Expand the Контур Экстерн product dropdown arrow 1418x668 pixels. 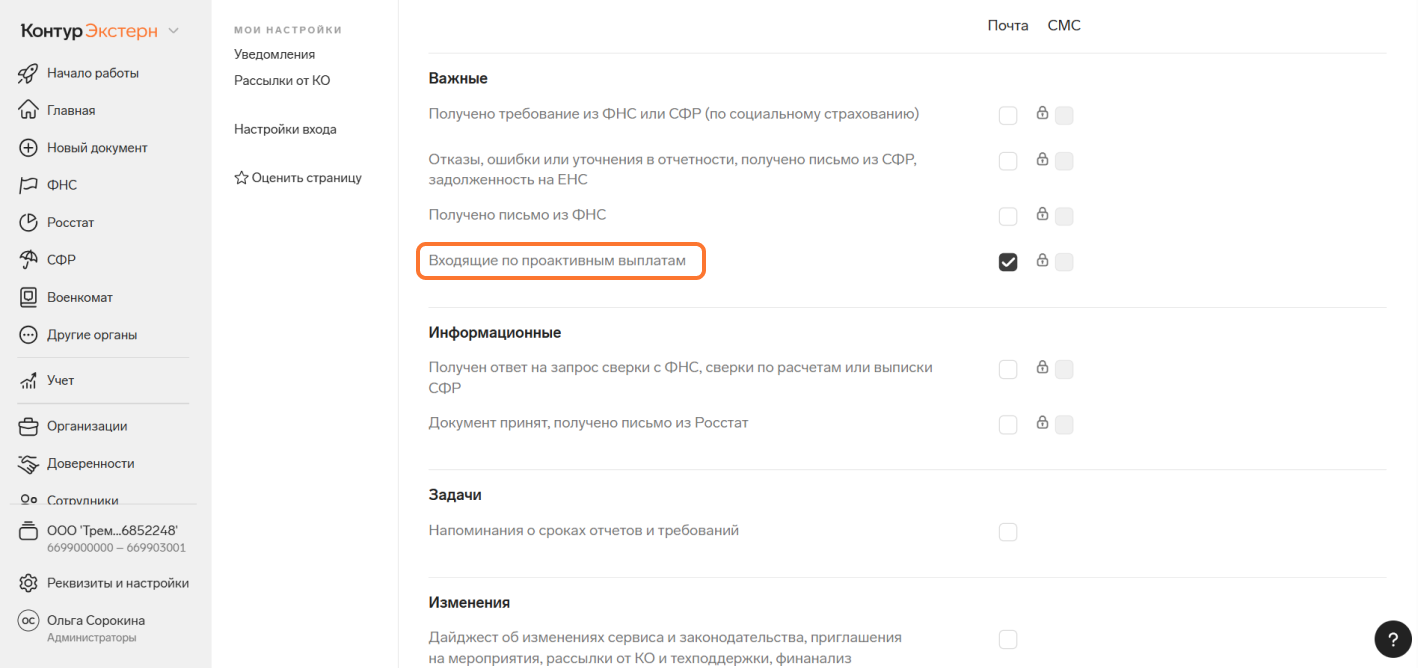[x=173, y=31]
